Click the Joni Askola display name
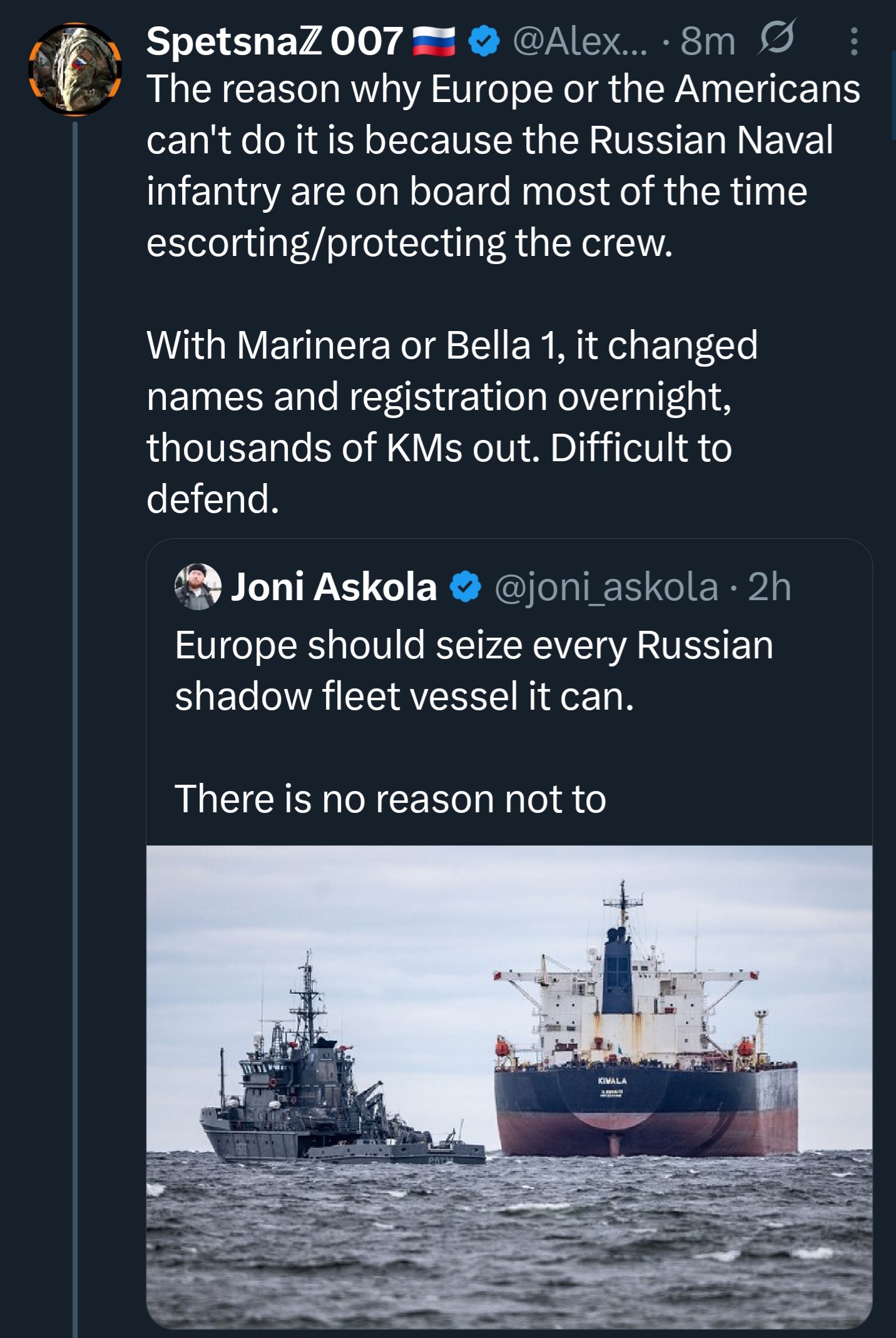The height and width of the screenshot is (1338, 896). [333, 587]
